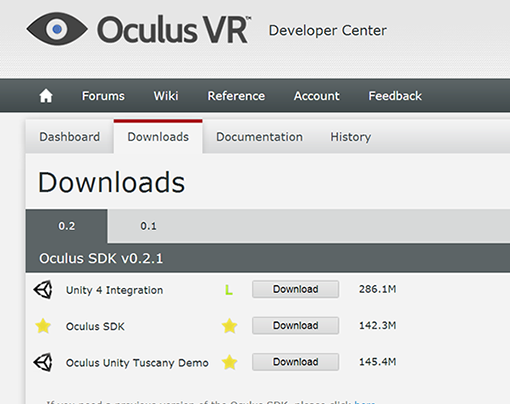The width and height of the screenshot is (510, 404).
Task: Open the Wiki menu item
Action: pyautogui.click(x=166, y=96)
